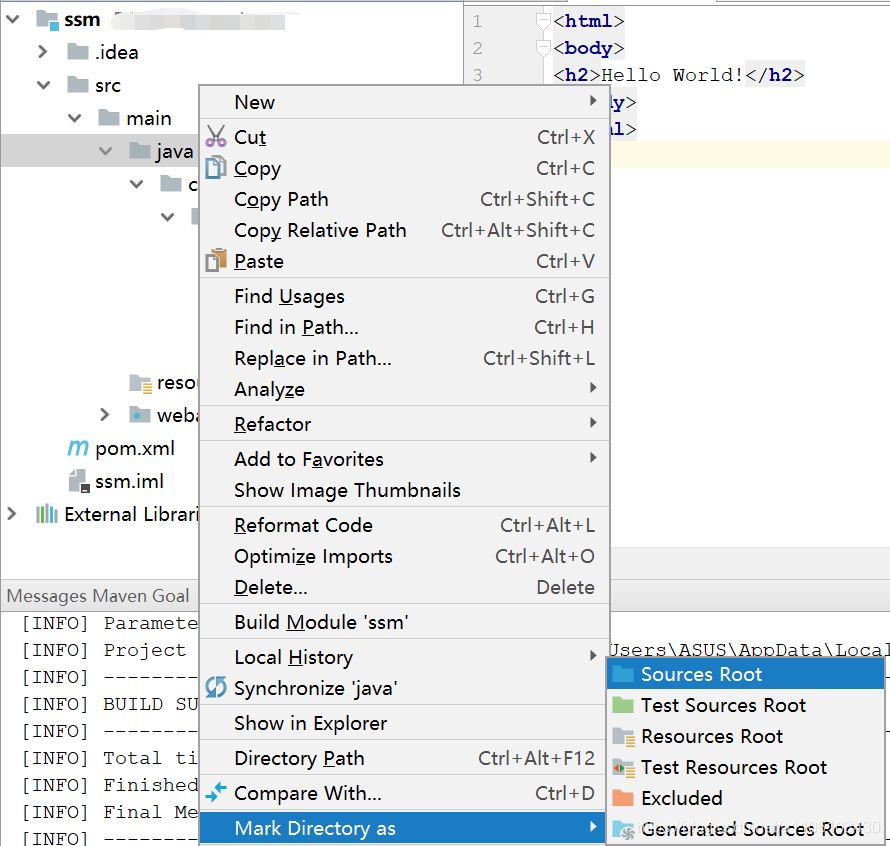
Task: Open the New submenu arrow
Action: point(593,100)
